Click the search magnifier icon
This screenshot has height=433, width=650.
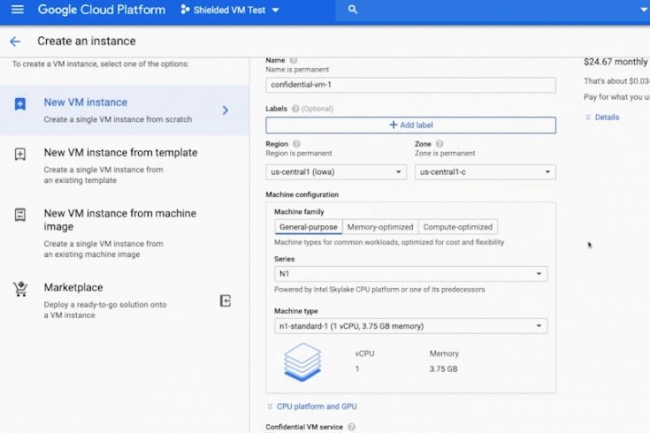pos(352,9)
